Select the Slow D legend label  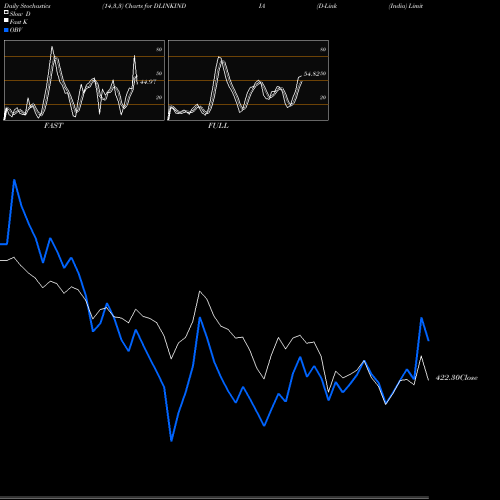[20, 14]
